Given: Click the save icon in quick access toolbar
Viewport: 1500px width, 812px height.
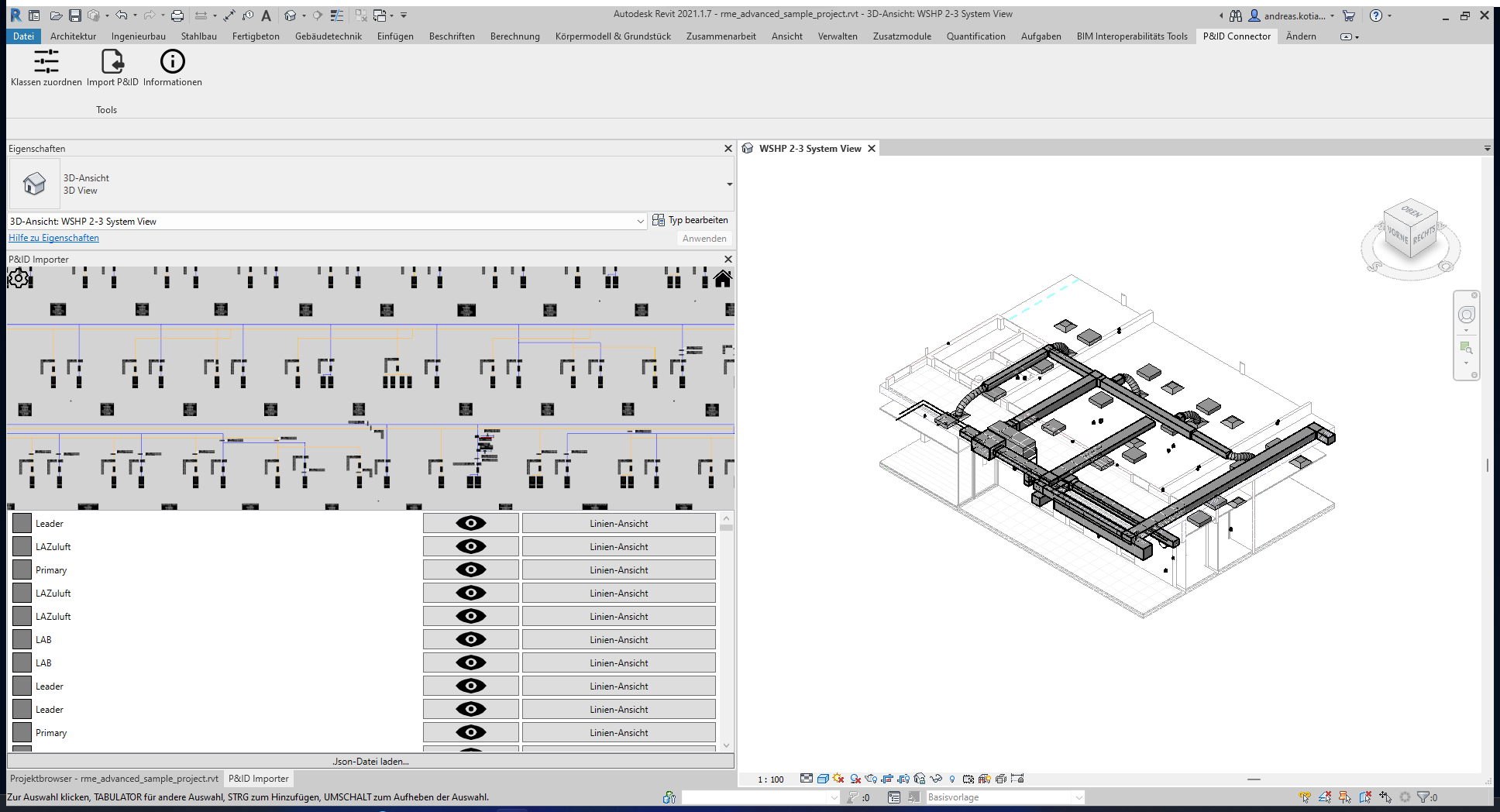Looking at the screenshot, I should tap(74, 15).
